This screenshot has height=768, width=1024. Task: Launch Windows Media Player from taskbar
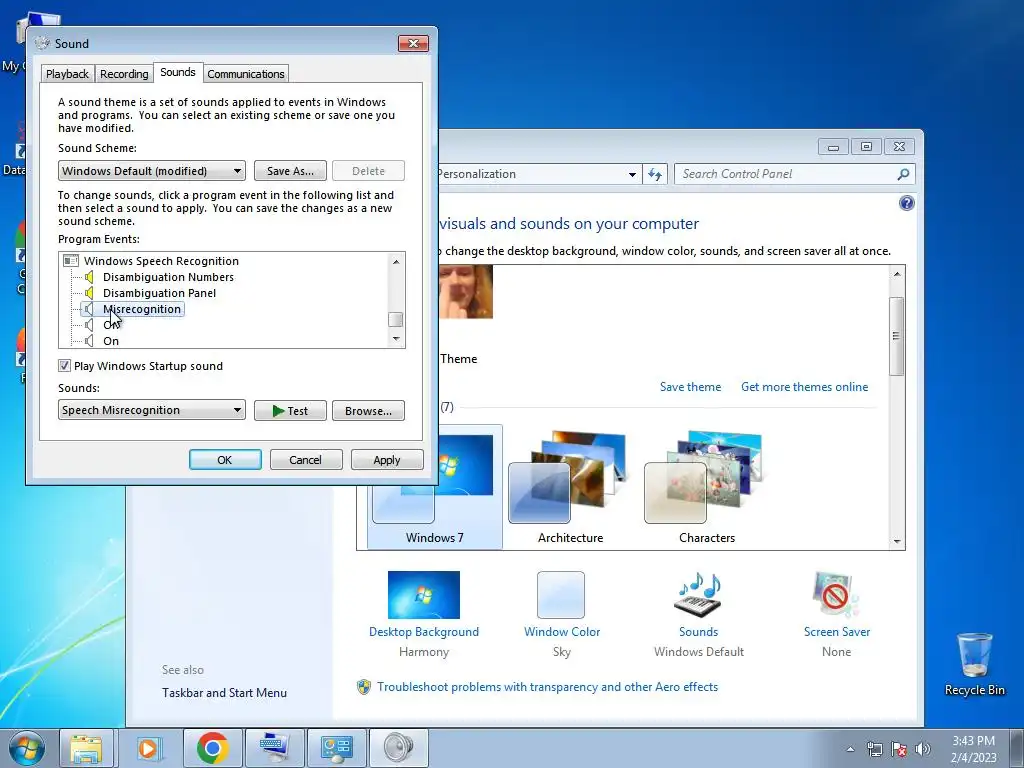coord(148,748)
